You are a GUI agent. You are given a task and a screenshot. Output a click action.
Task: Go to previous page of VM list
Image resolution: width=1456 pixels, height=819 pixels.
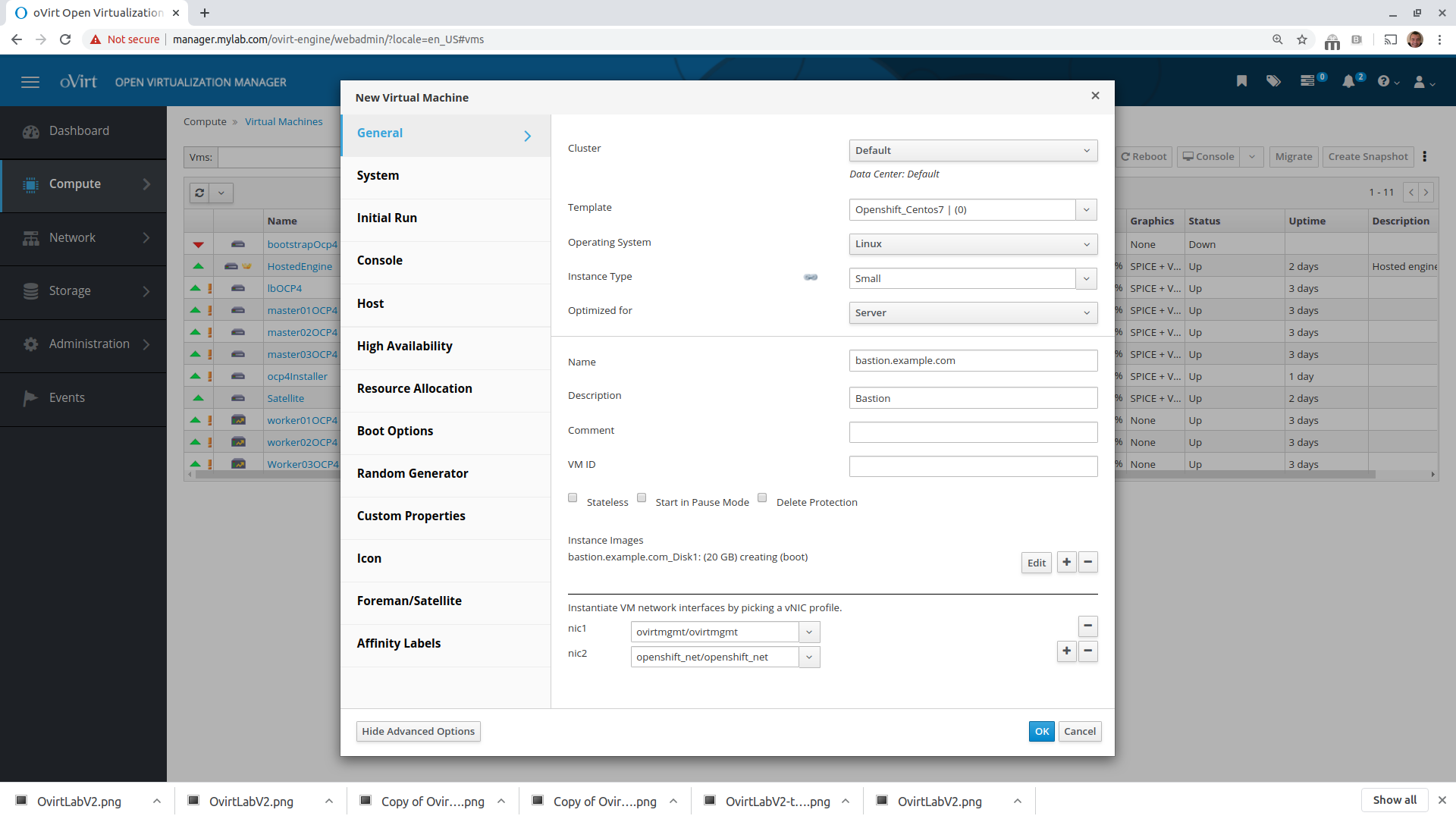[1411, 193]
